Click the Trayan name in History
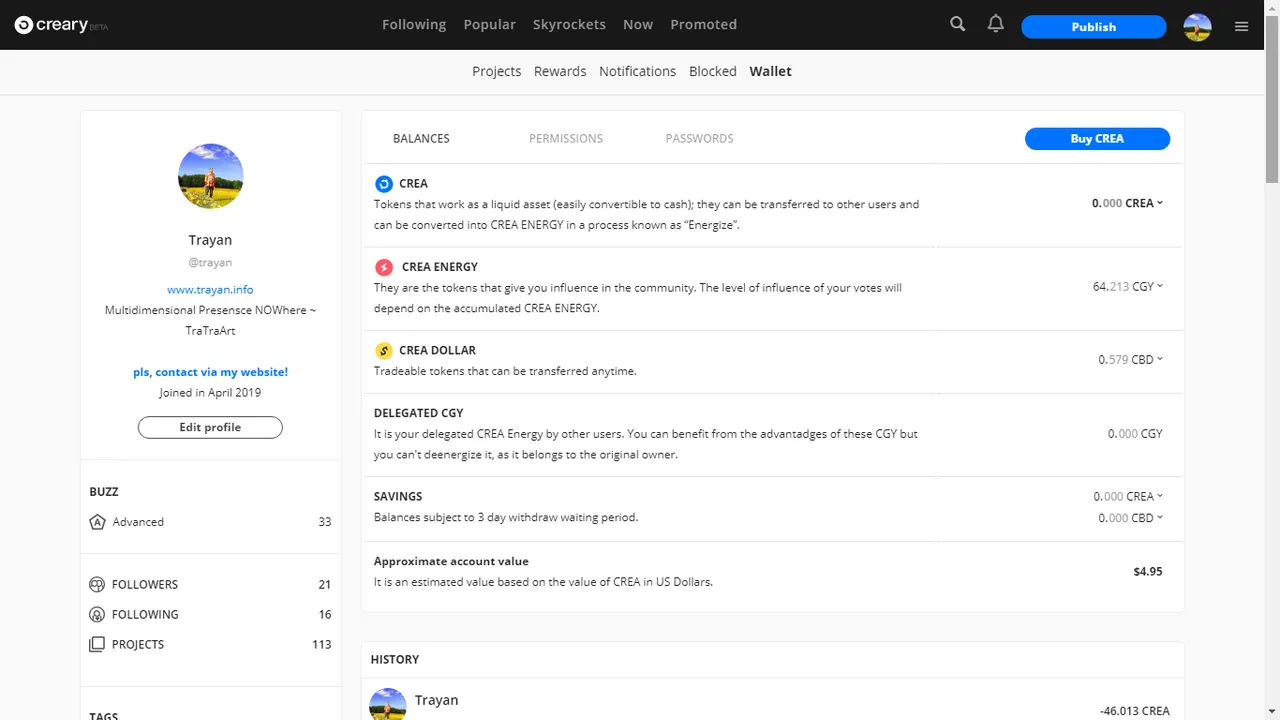Image resolution: width=1280 pixels, height=720 pixels. (437, 700)
